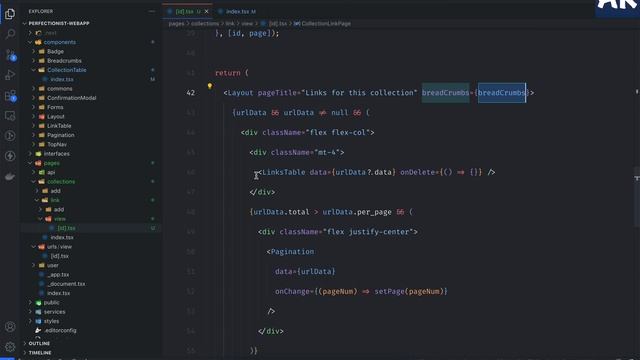This screenshot has height=360, width=640.
Task: Click the selected 'breadCrumbs' value in code
Action: coord(502,93)
